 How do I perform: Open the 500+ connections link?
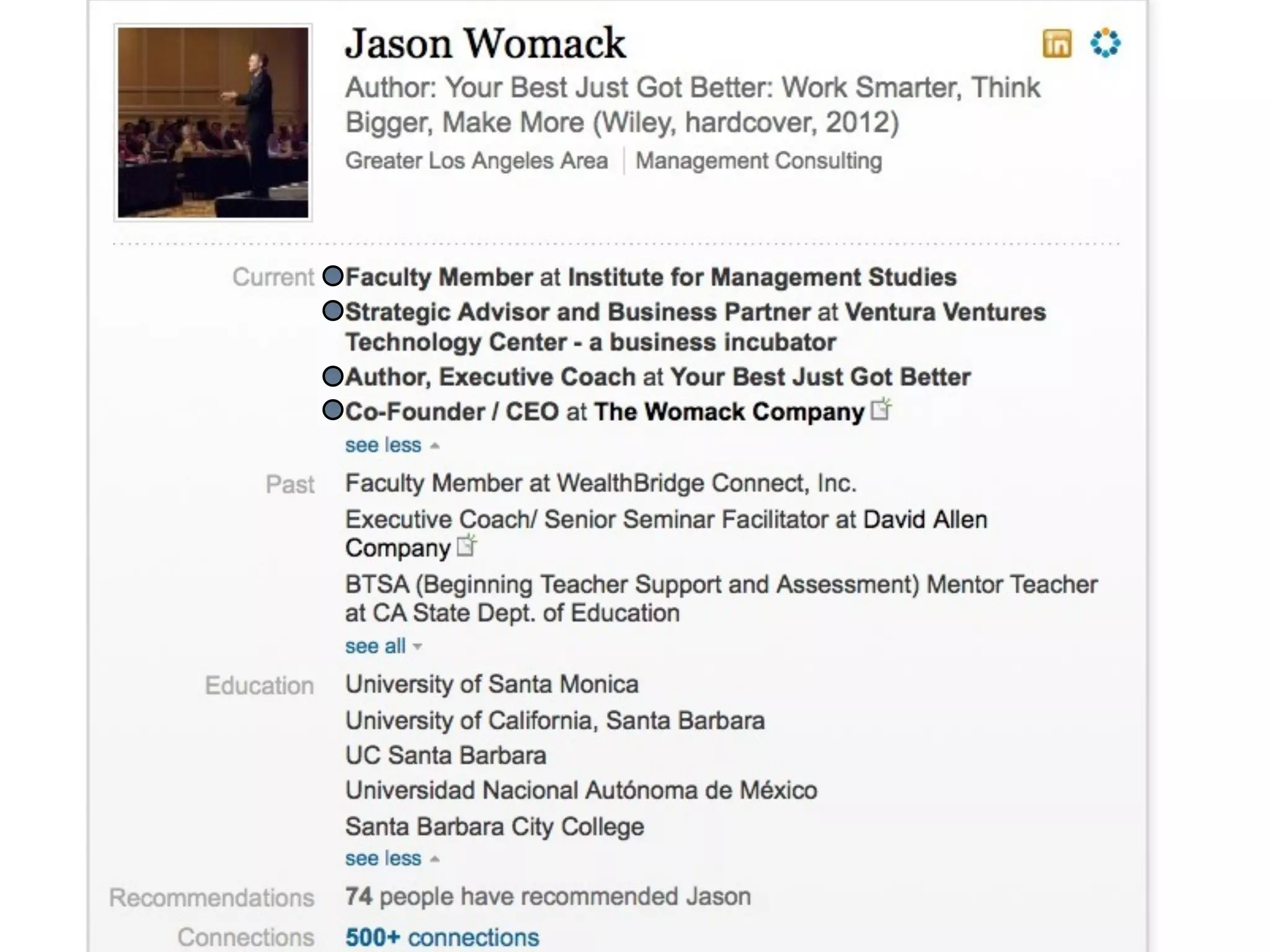442,938
